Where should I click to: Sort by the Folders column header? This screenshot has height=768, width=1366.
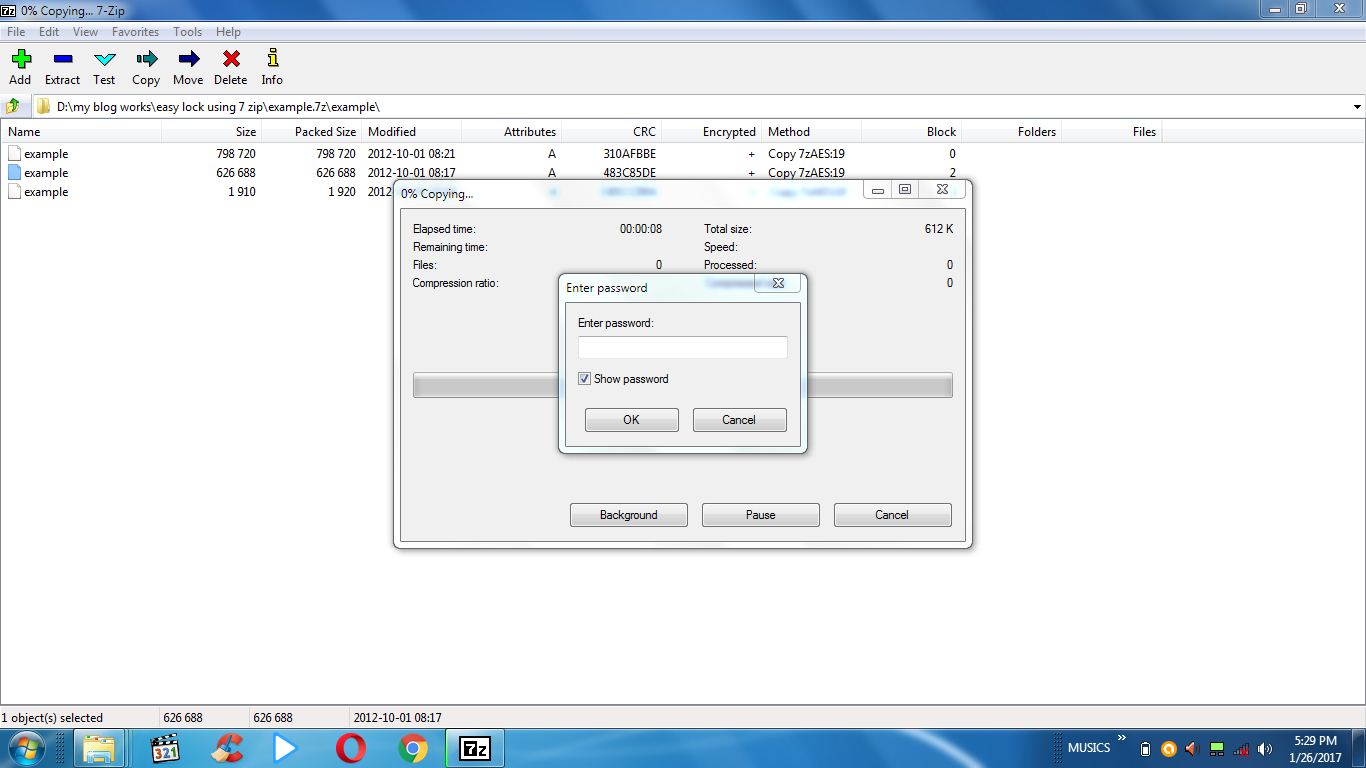tap(1011, 132)
